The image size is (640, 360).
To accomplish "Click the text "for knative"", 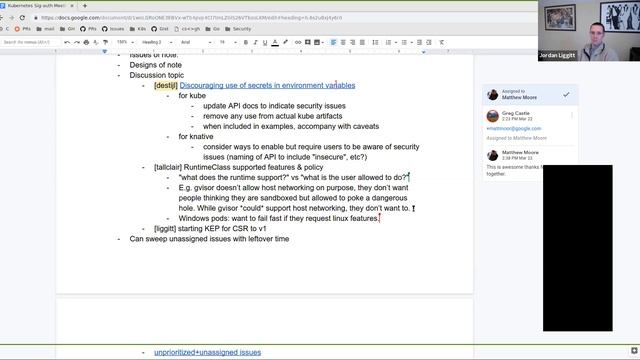I will pos(196,136).
